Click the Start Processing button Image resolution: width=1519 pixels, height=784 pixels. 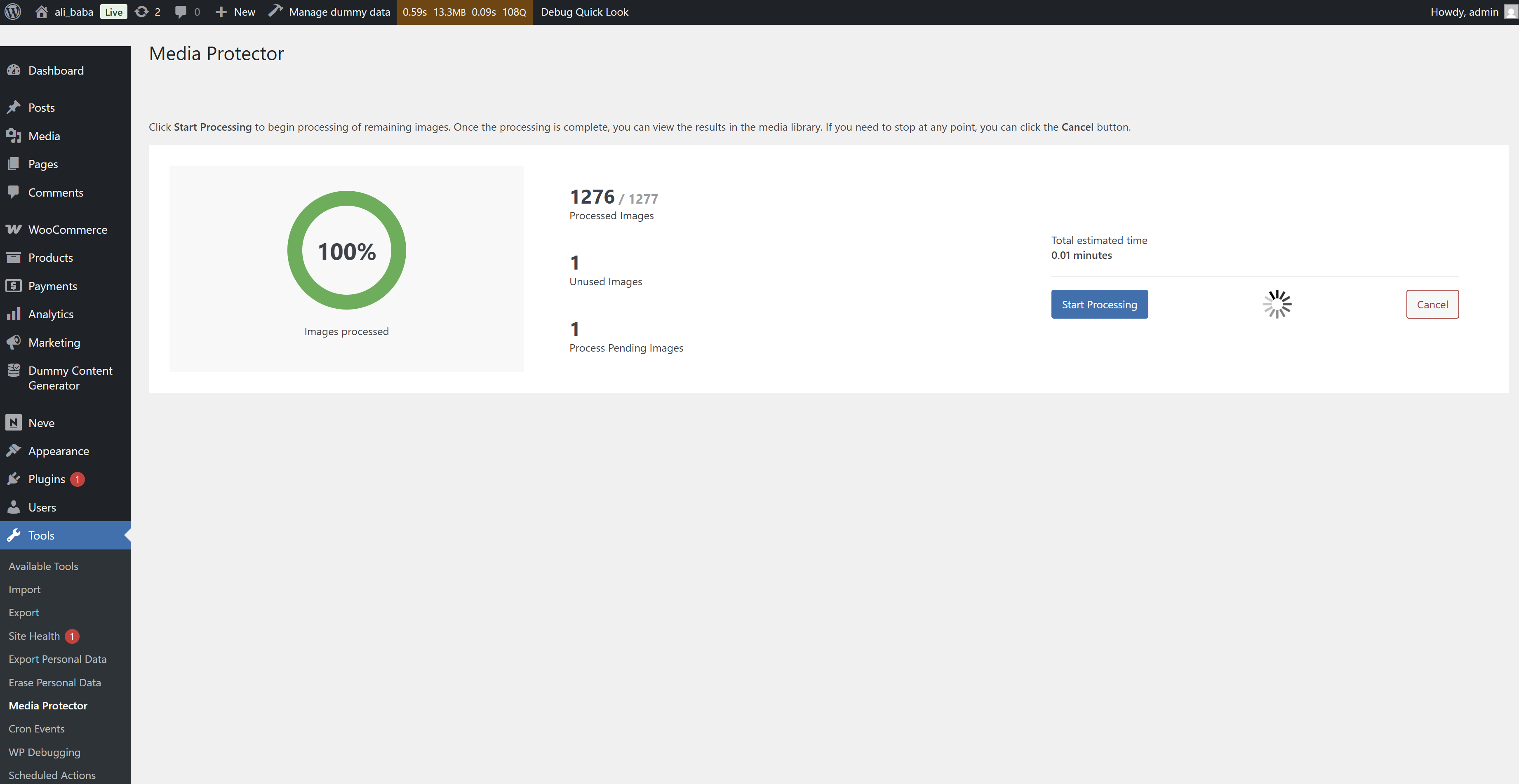1099,304
